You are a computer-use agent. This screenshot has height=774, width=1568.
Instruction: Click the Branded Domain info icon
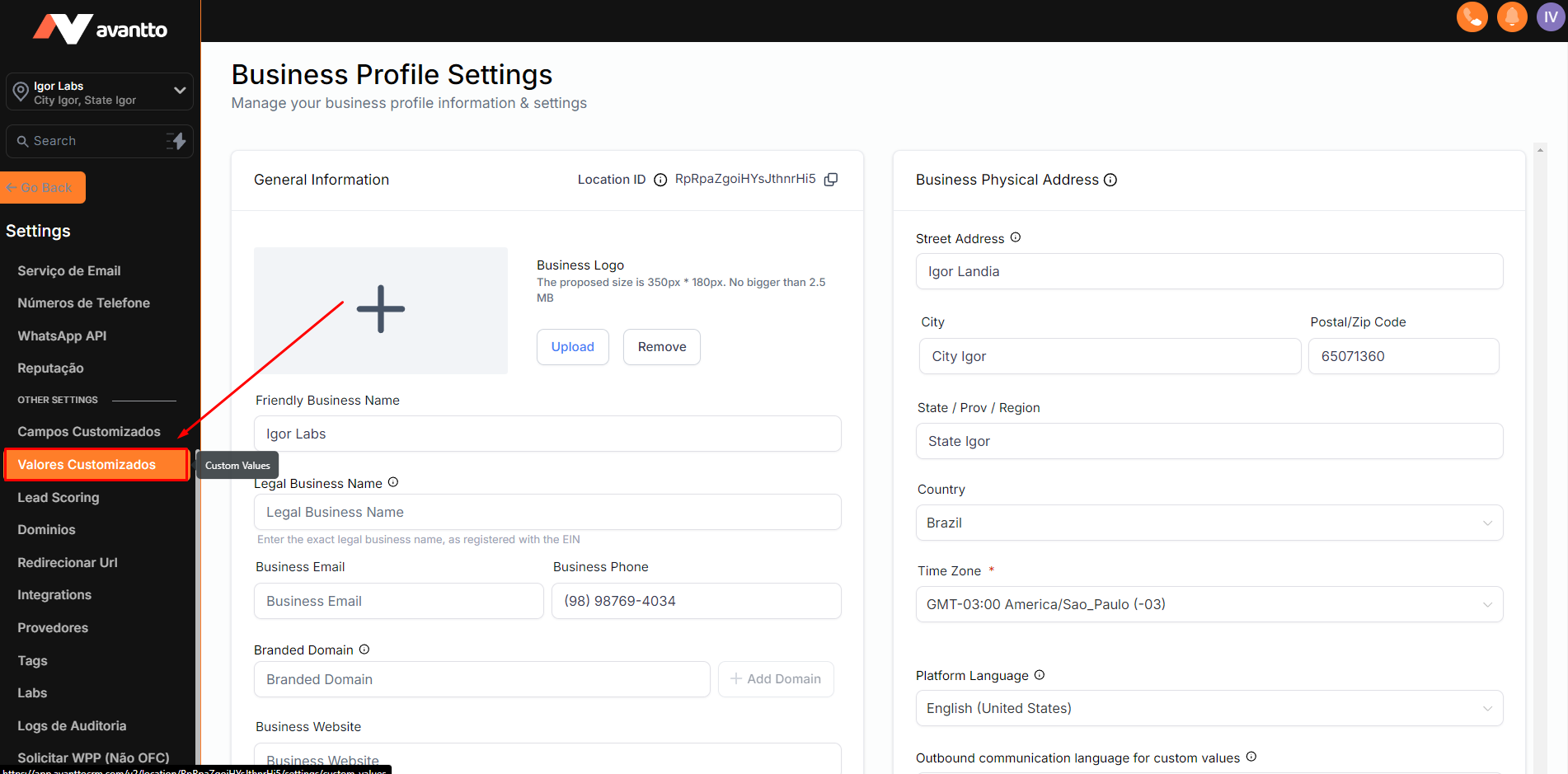pyautogui.click(x=364, y=650)
